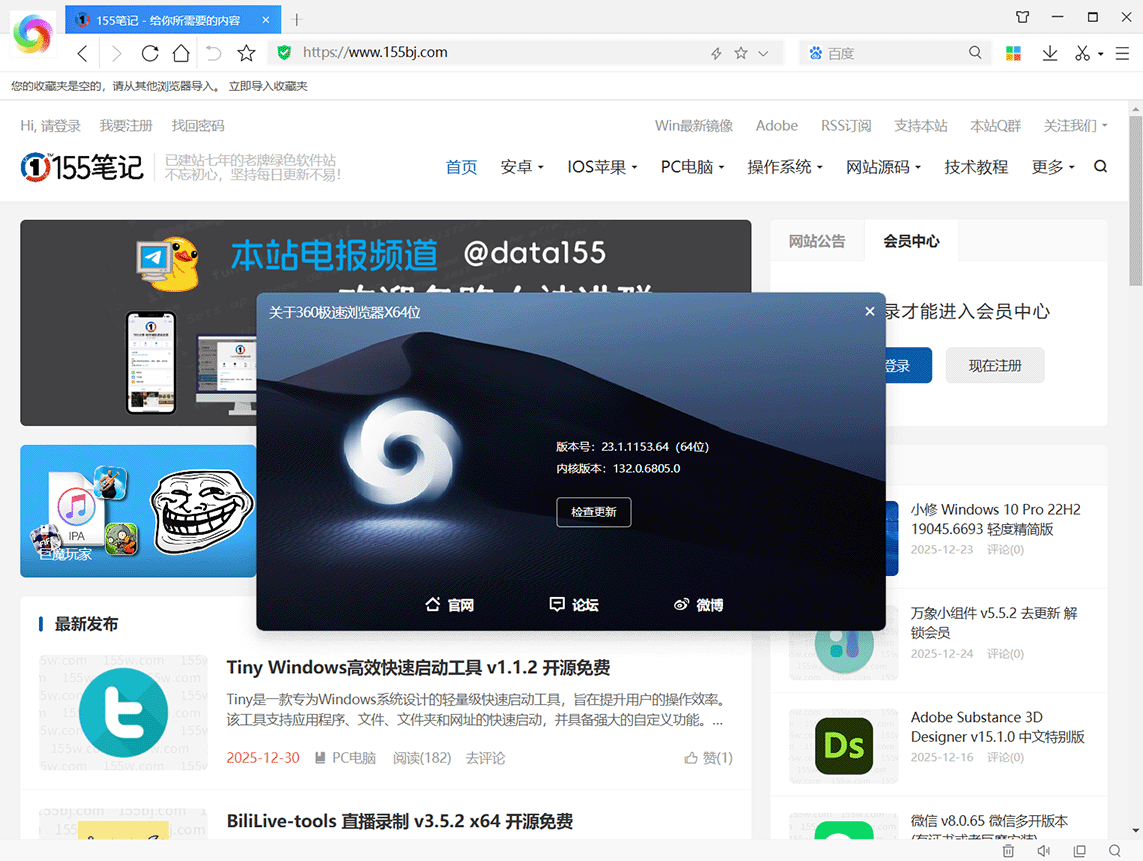Open the browser skin shirt icon
This screenshot has width=1143, height=861.
coord(1022,17)
